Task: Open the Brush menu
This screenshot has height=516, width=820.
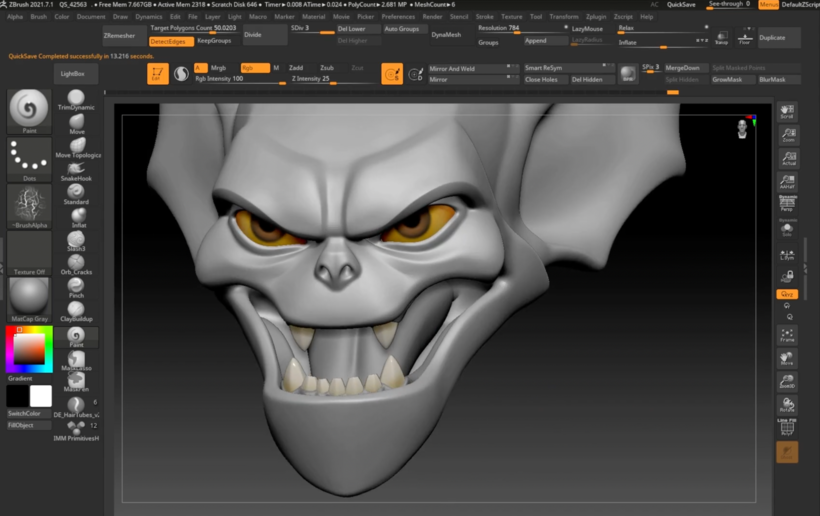Action: (x=39, y=17)
